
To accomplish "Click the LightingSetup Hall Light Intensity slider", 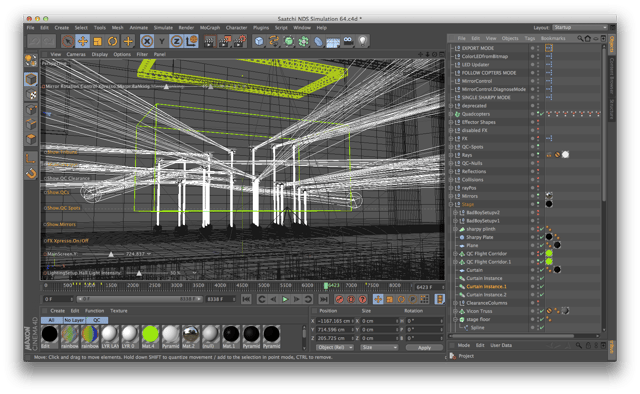I will click(x=139, y=273).
